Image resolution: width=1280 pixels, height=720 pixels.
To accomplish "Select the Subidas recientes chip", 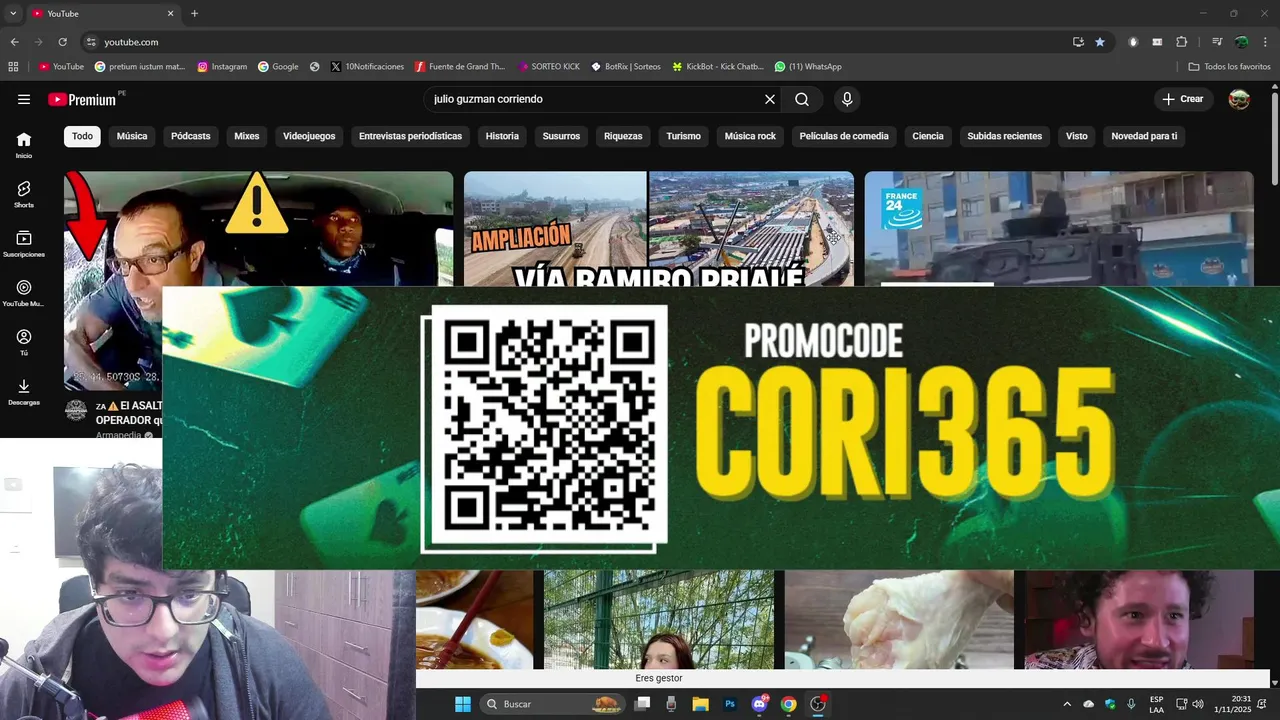I will click(1005, 136).
